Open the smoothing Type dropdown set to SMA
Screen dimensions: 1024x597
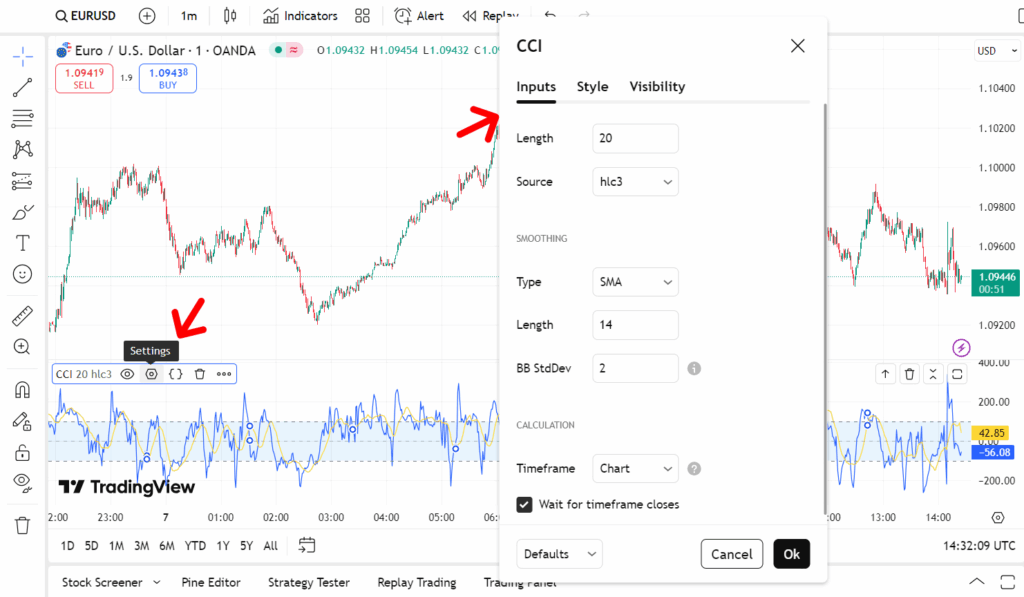pyautogui.click(x=635, y=281)
